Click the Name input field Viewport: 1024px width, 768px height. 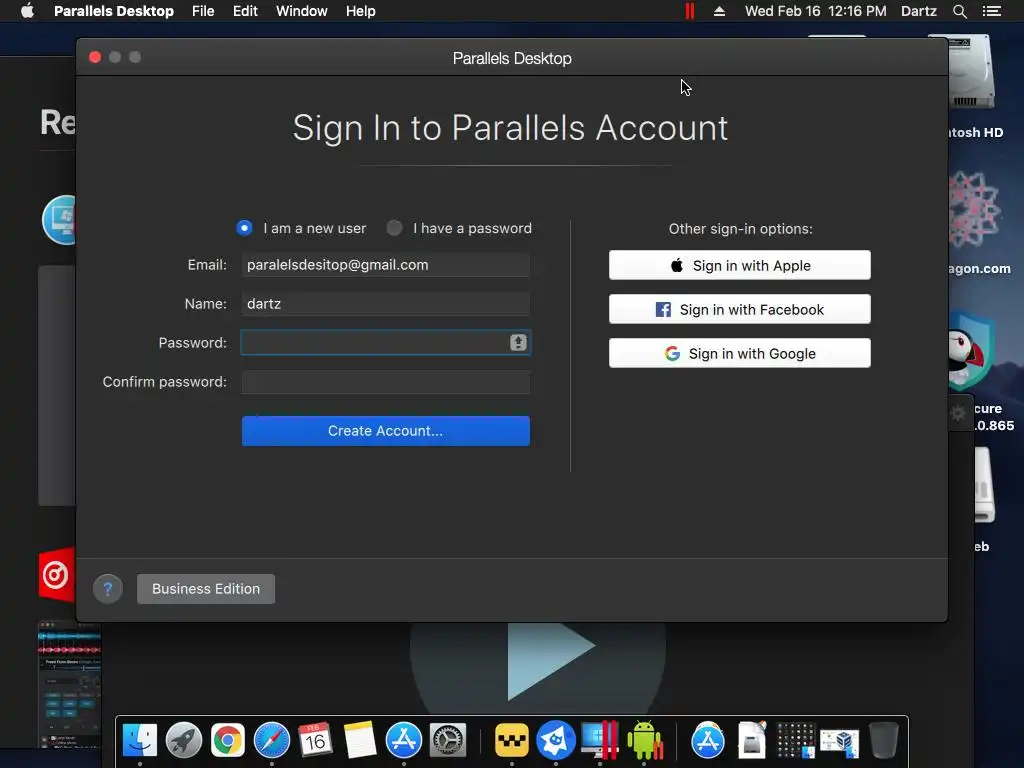click(x=385, y=304)
